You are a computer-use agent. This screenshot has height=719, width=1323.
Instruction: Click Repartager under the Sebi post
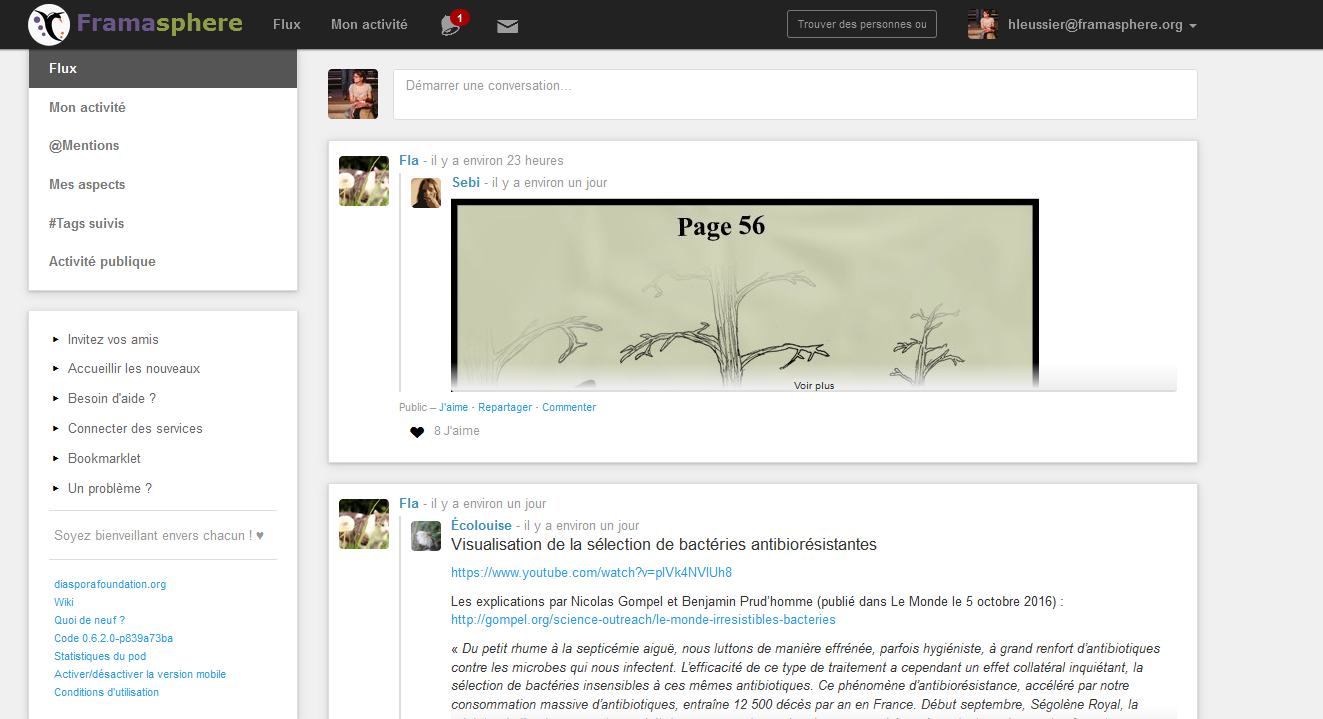[x=505, y=408]
